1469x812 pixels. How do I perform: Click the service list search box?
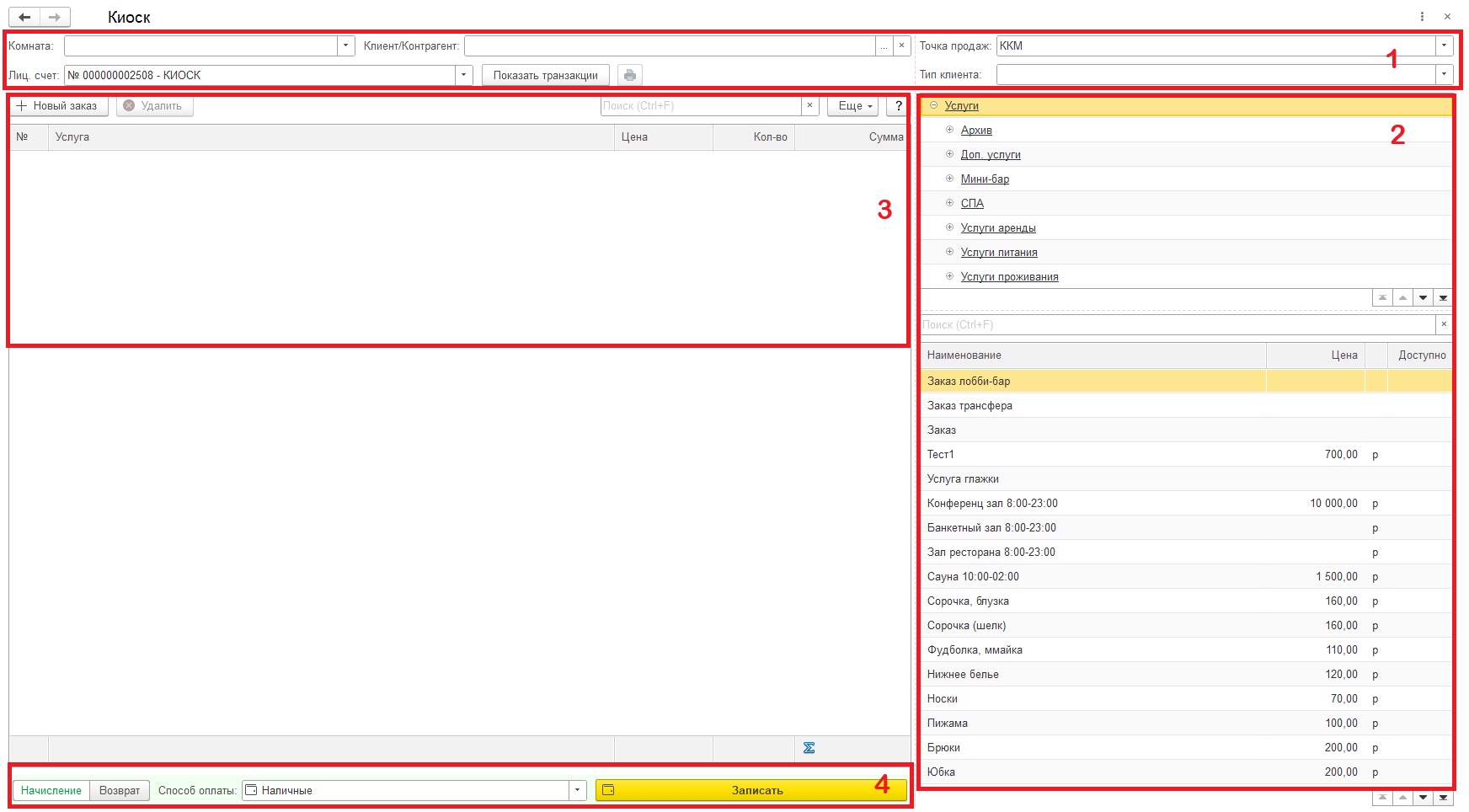pyautogui.click(x=1178, y=324)
